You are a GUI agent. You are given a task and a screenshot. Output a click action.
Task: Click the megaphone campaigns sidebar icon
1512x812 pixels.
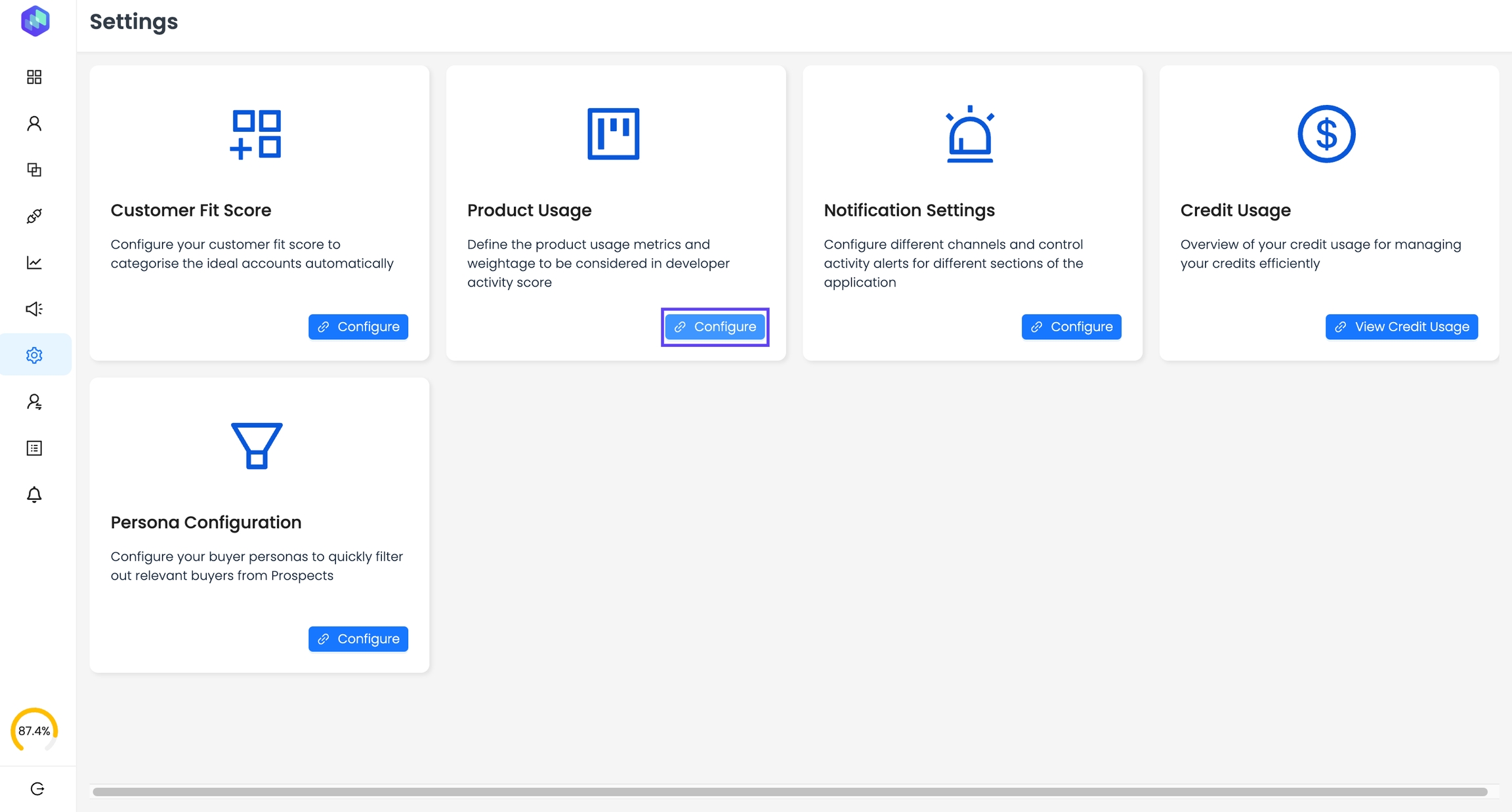click(34, 309)
